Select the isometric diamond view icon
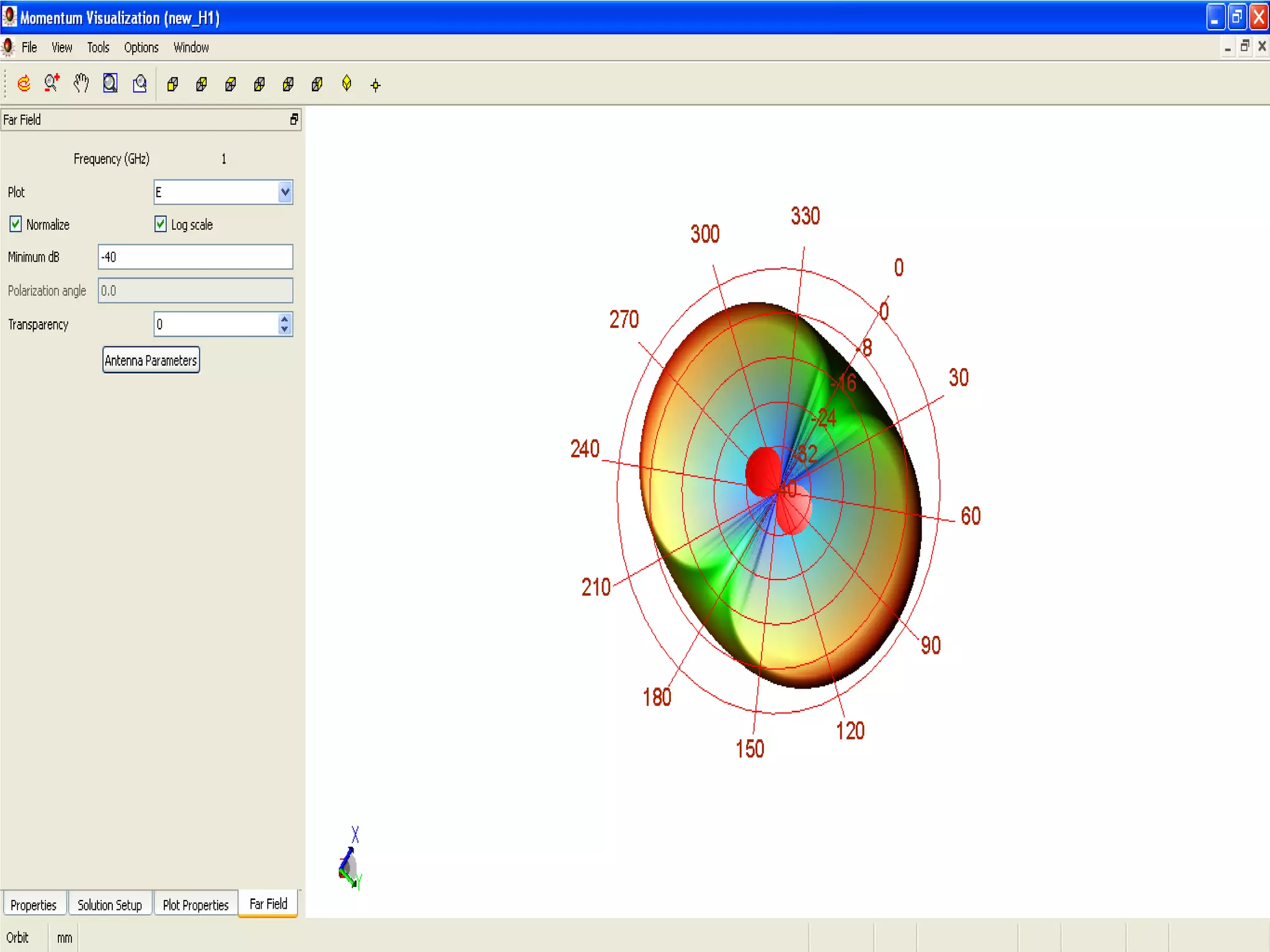The width and height of the screenshot is (1270, 952). tap(347, 84)
